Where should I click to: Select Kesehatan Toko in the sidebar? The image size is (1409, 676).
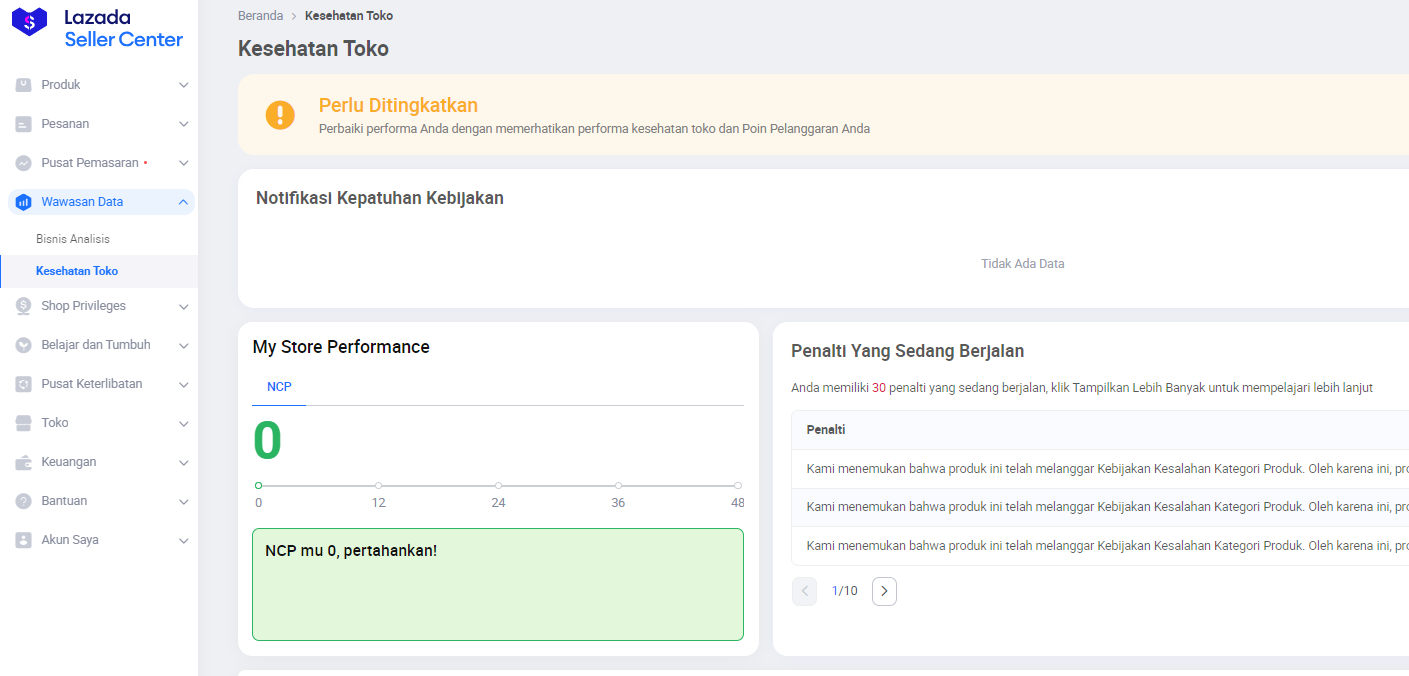77,271
